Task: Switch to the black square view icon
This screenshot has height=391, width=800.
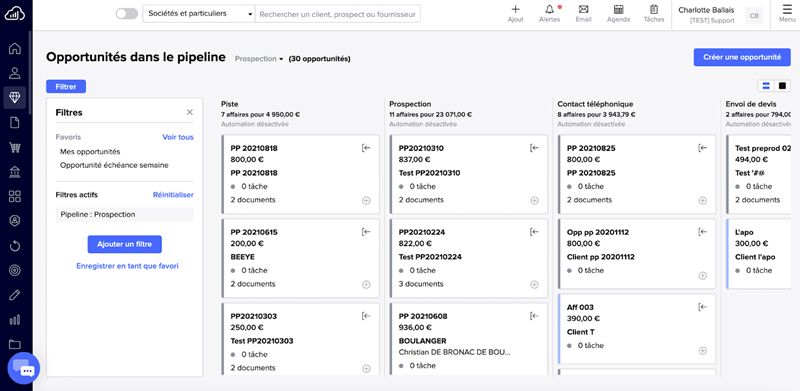Action: pos(782,86)
